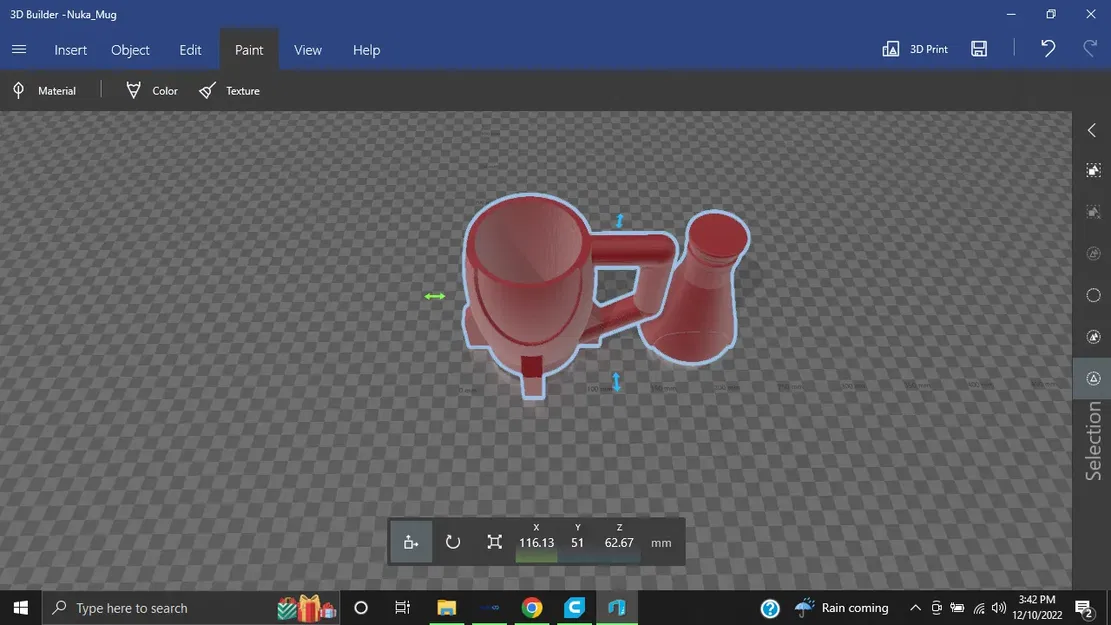Click the highlighted triangle selection mode icon

point(1093,378)
